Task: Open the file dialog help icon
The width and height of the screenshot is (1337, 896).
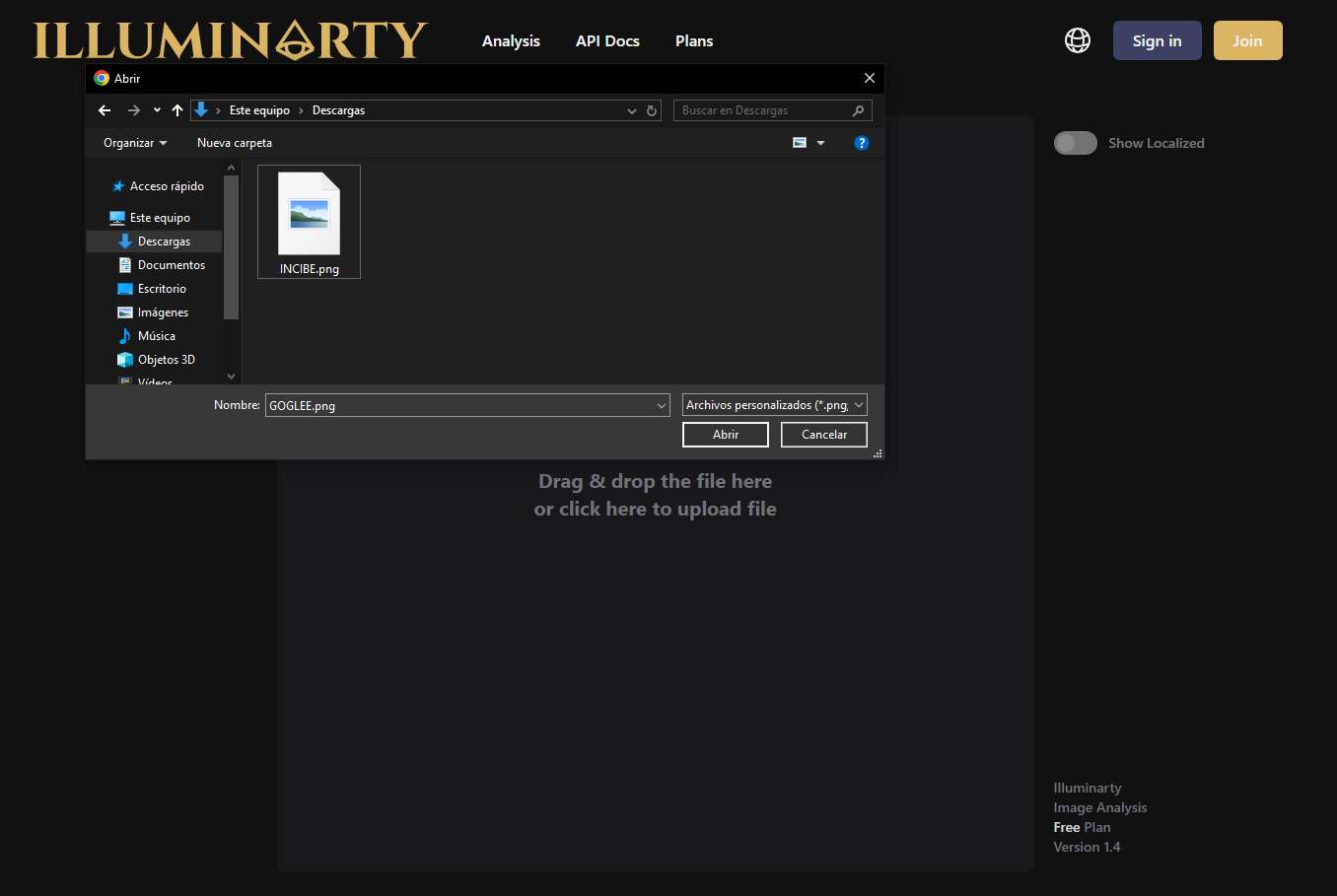Action: tap(861, 143)
